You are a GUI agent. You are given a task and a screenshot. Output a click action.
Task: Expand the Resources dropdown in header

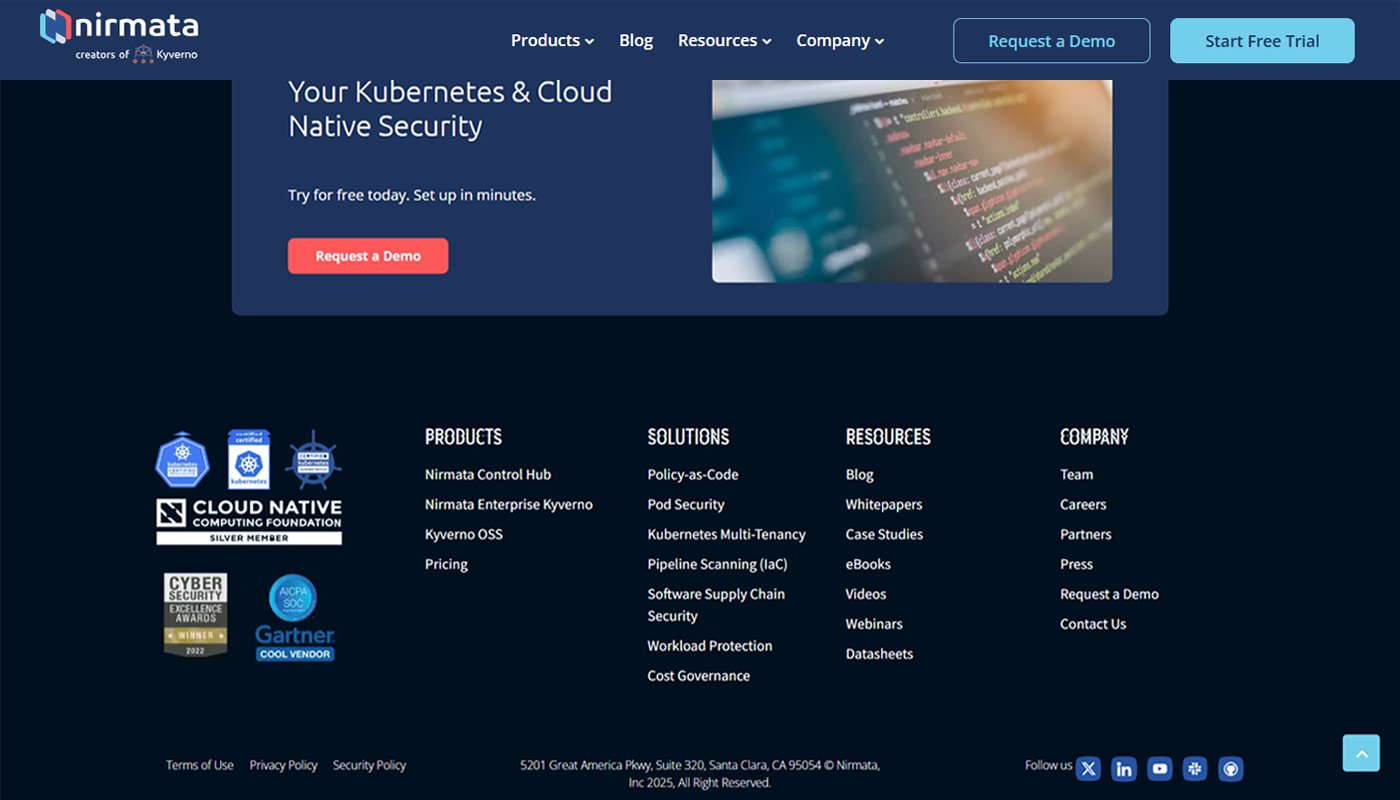pyautogui.click(x=724, y=41)
